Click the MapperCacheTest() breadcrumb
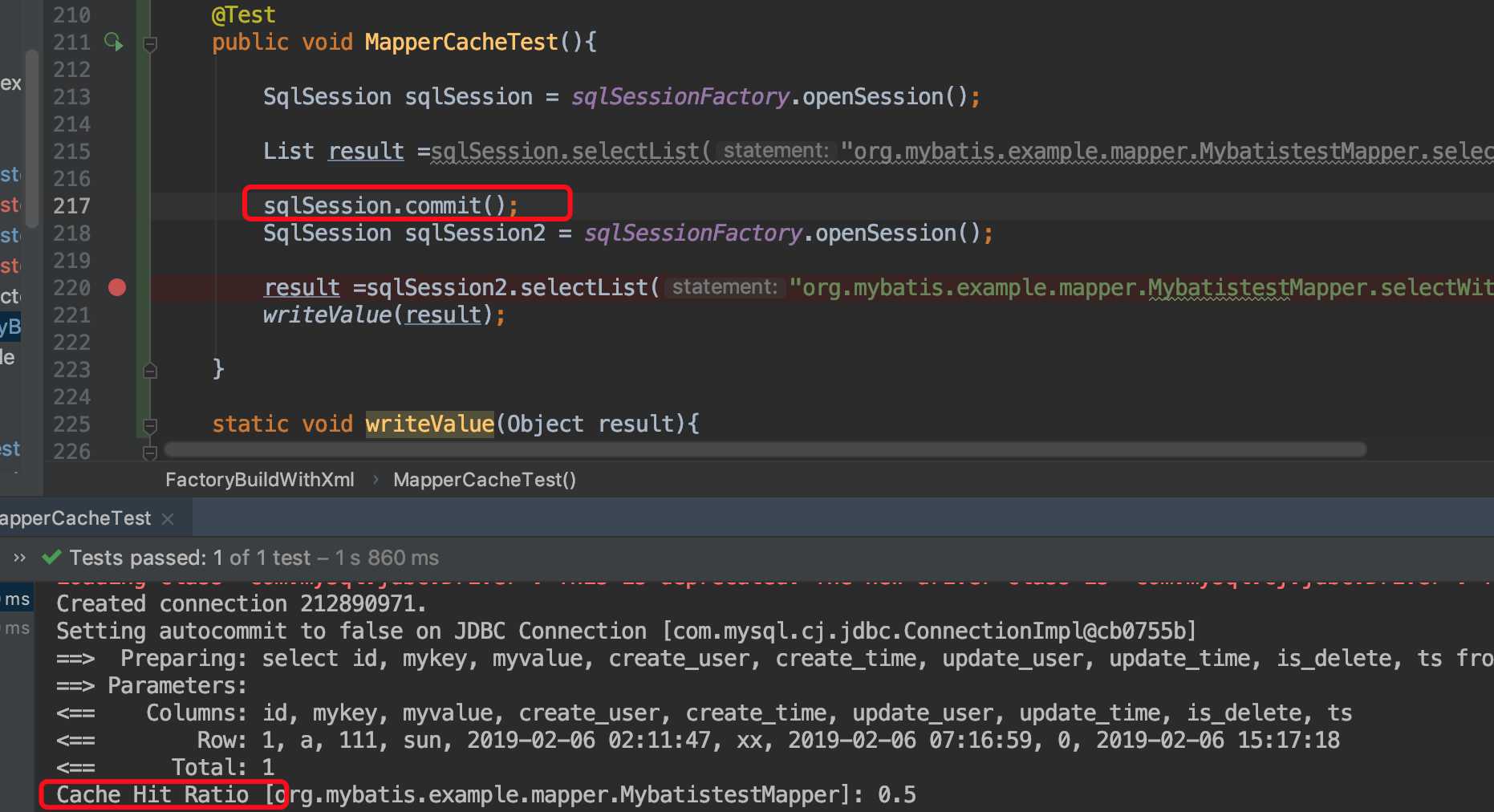 (x=484, y=480)
